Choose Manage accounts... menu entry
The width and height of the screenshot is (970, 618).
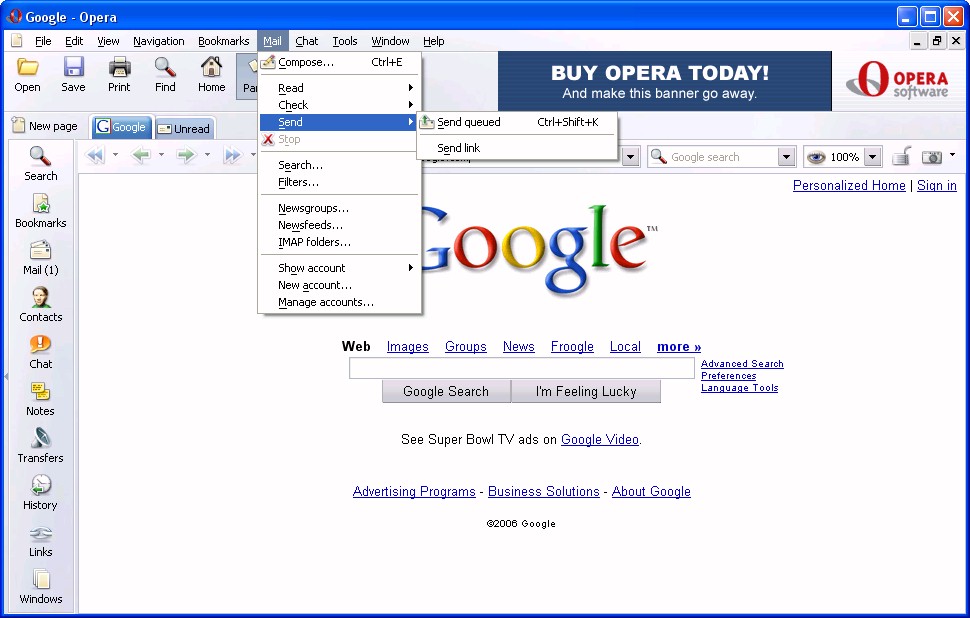(340, 302)
